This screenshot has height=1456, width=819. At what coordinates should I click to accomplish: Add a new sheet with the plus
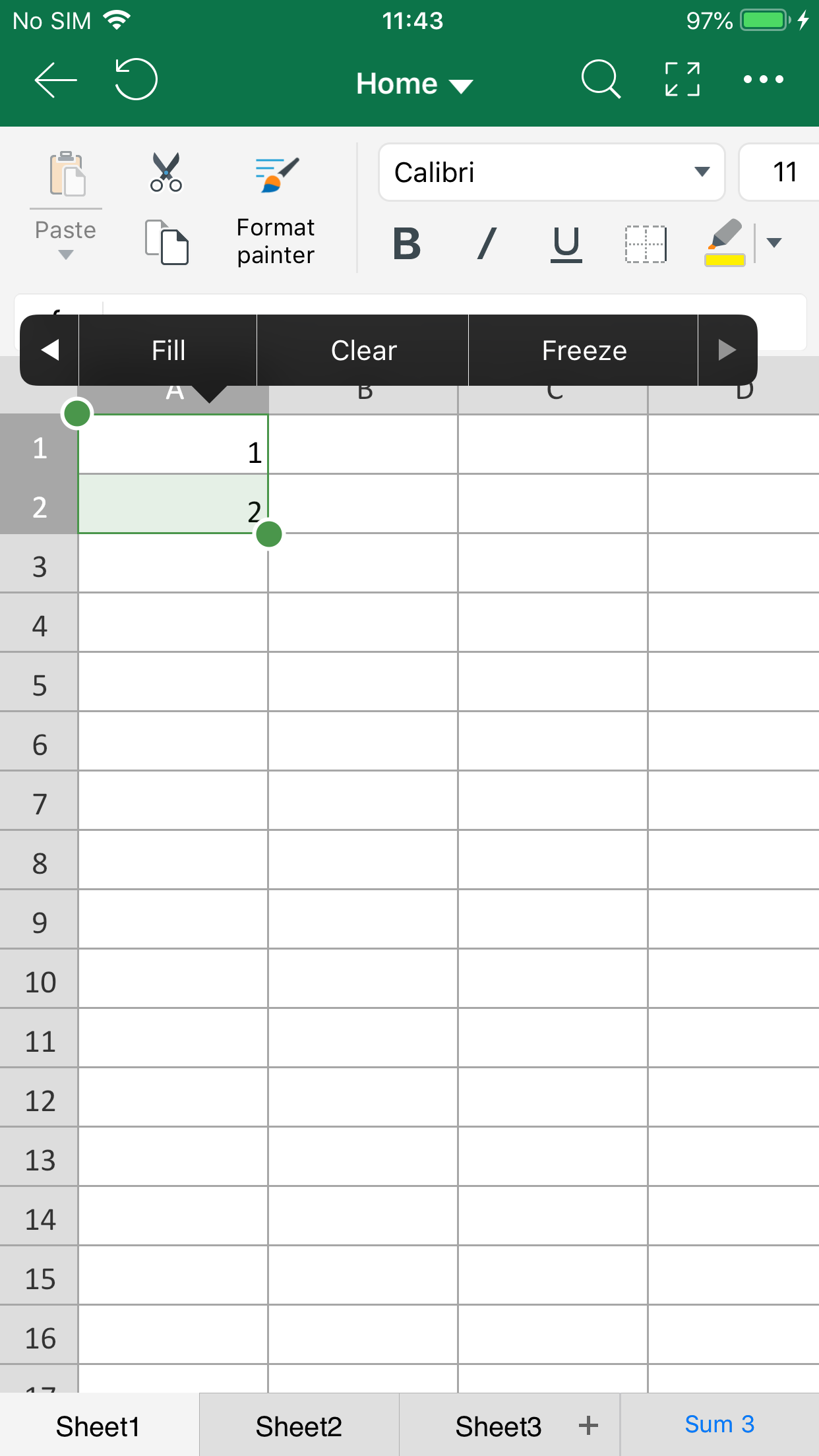click(x=587, y=1425)
